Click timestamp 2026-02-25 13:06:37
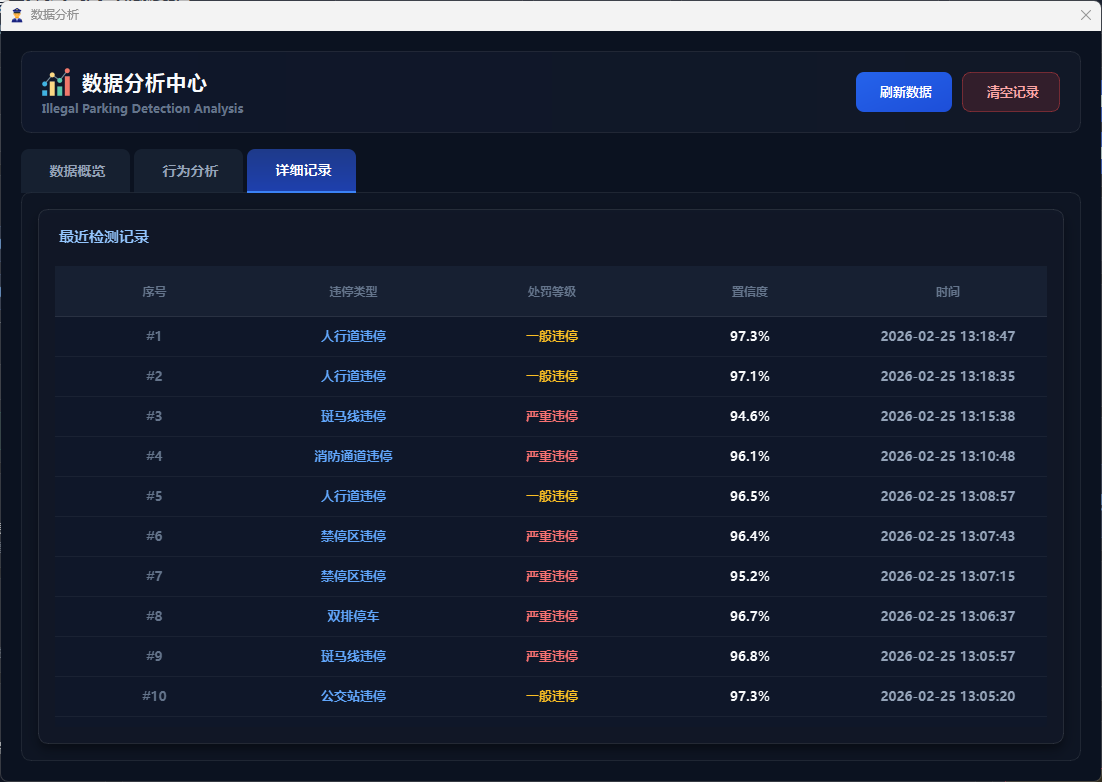 [x=947, y=616]
